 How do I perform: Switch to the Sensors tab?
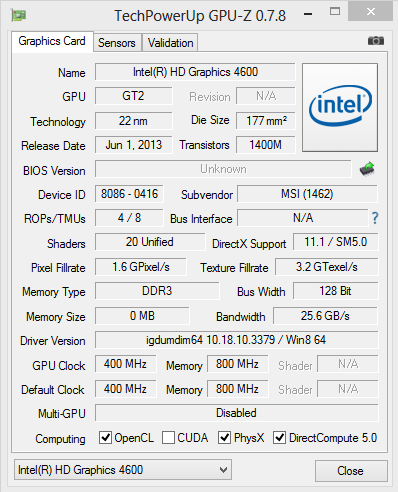[x=117, y=43]
